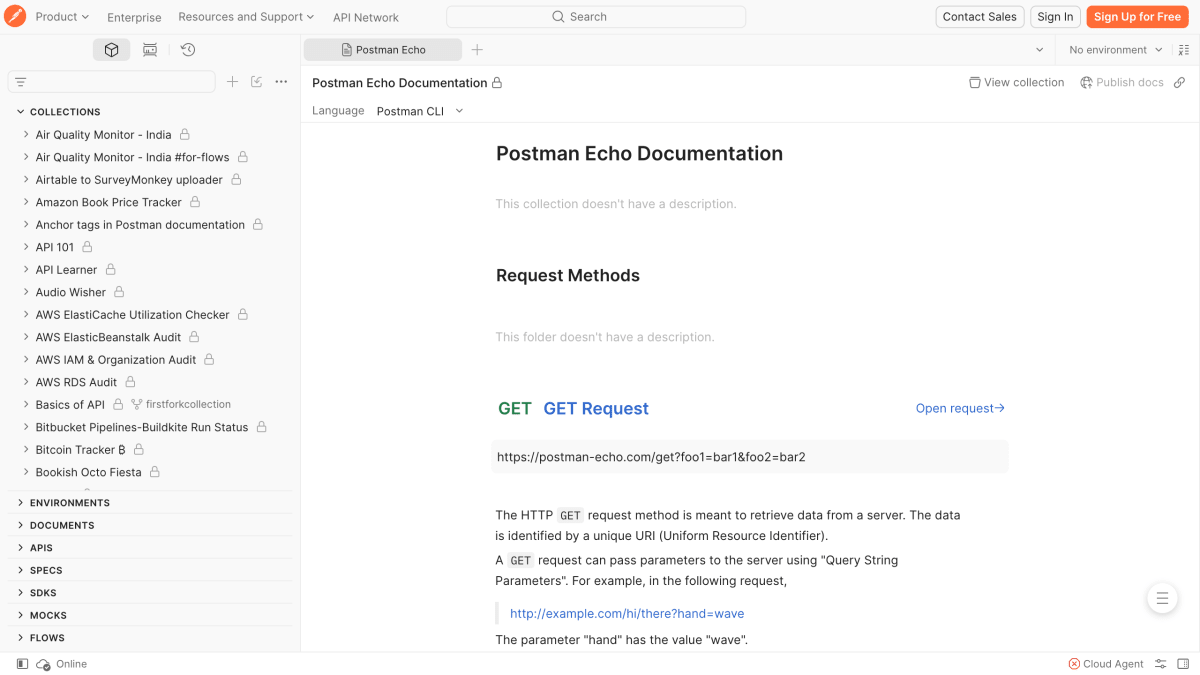Expand the SPECS section
The height and width of the screenshot is (675, 1200).
point(20,570)
